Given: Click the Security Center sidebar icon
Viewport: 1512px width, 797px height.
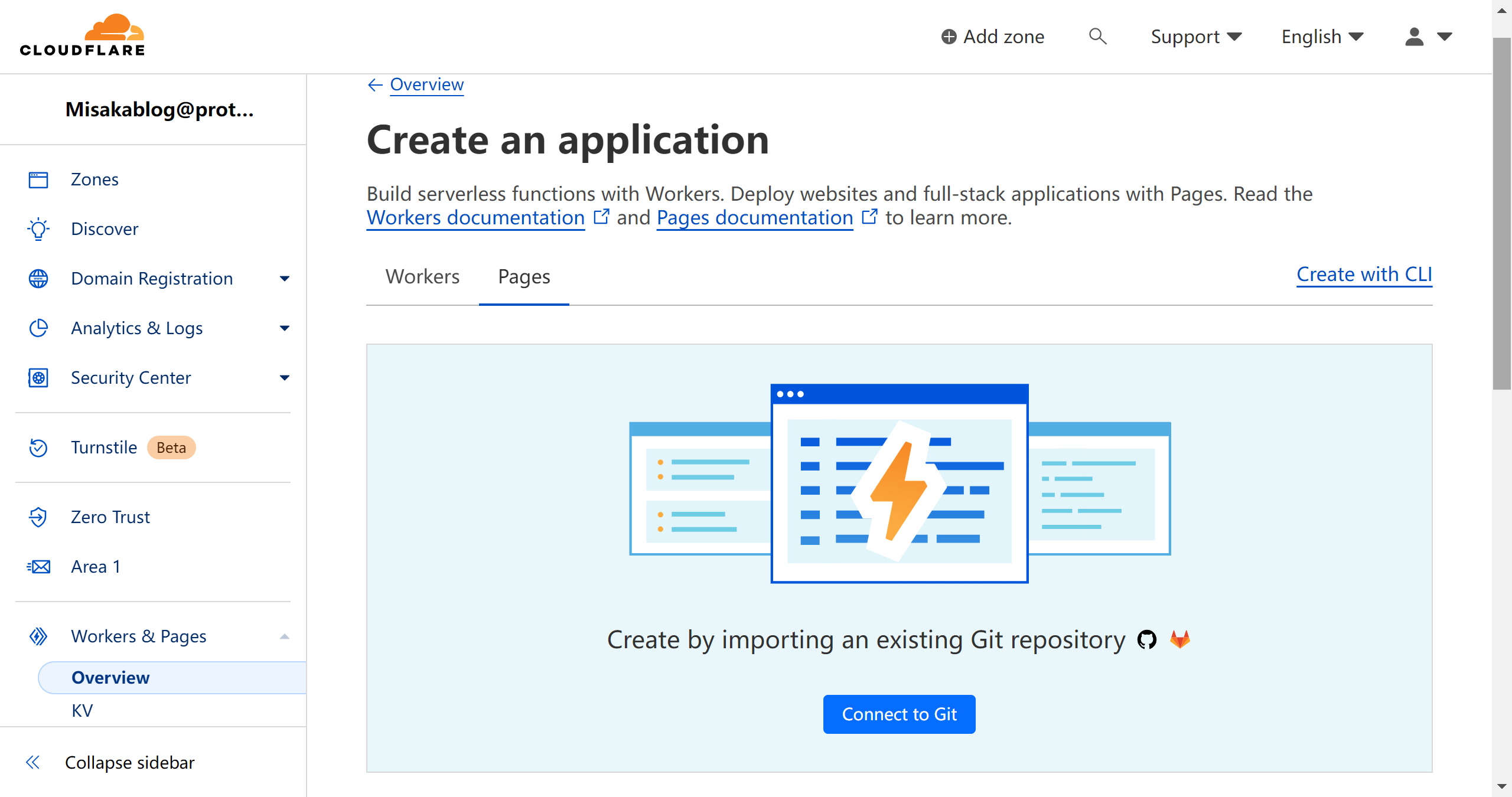Looking at the screenshot, I should coord(39,378).
